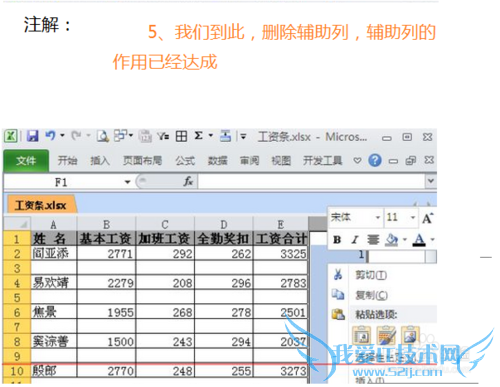Click the Save icon in quick access toolbar

click(32, 136)
